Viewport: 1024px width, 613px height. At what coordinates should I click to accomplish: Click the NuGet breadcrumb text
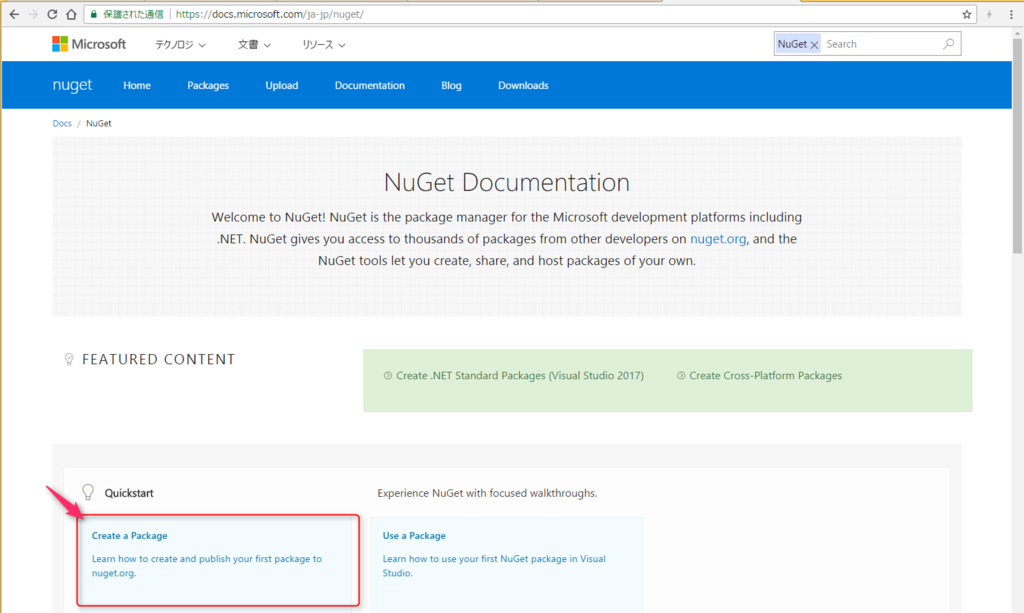99,123
